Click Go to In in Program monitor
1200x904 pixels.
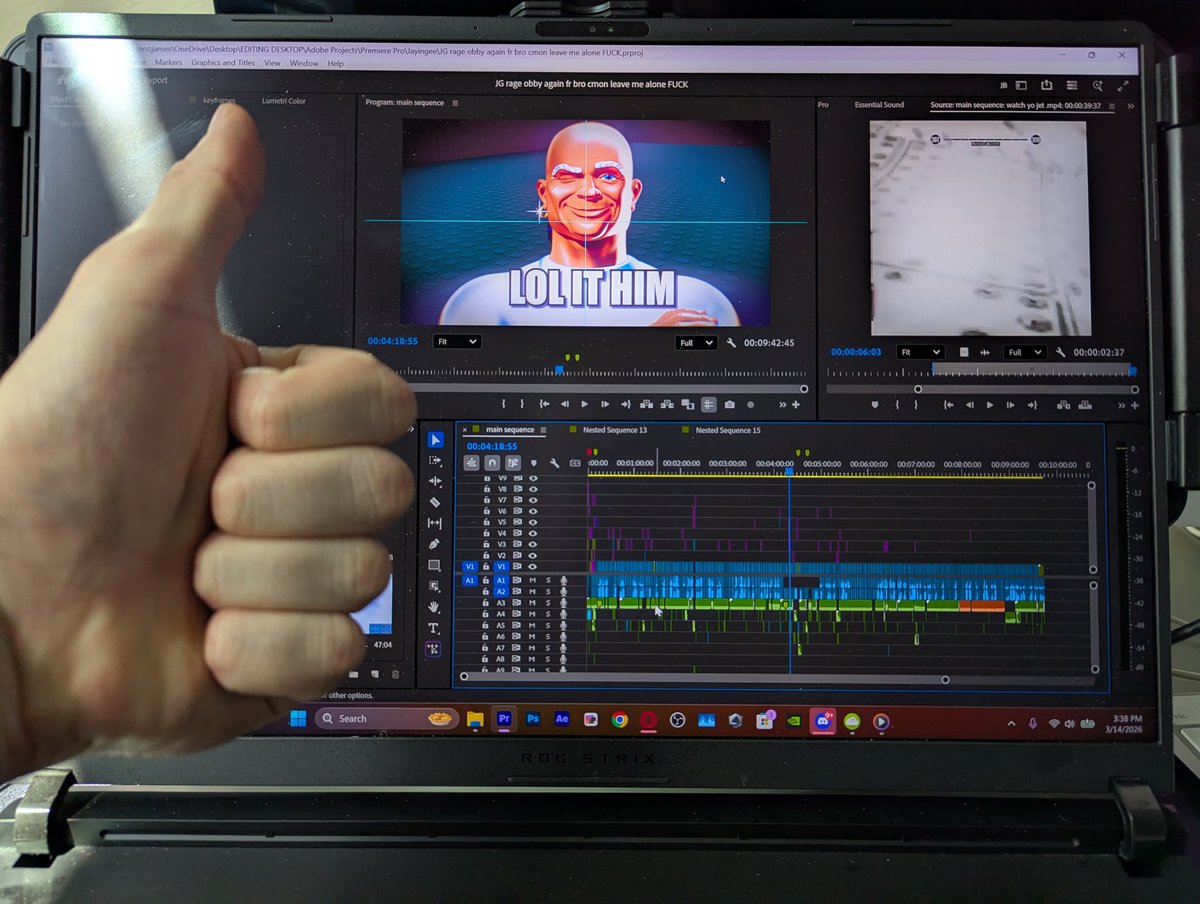pyautogui.click(x=544, y=404)
